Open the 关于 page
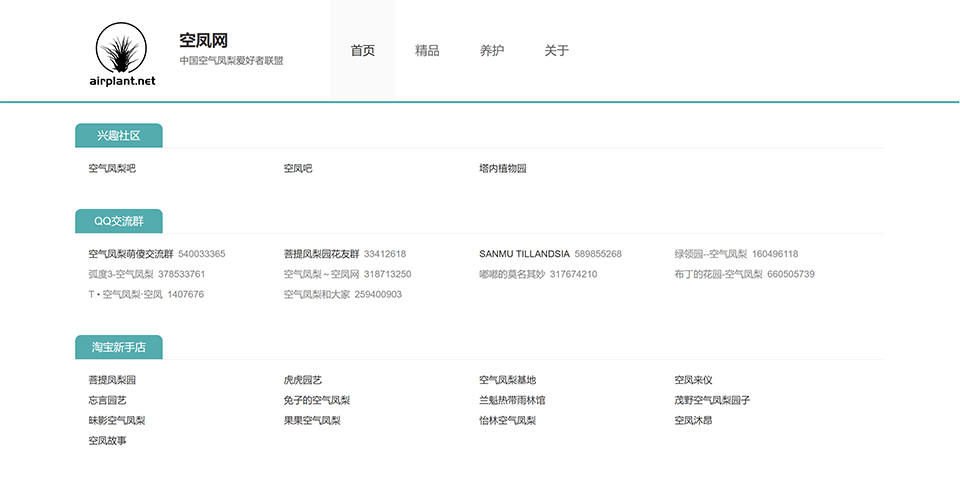 click(556, 51)
